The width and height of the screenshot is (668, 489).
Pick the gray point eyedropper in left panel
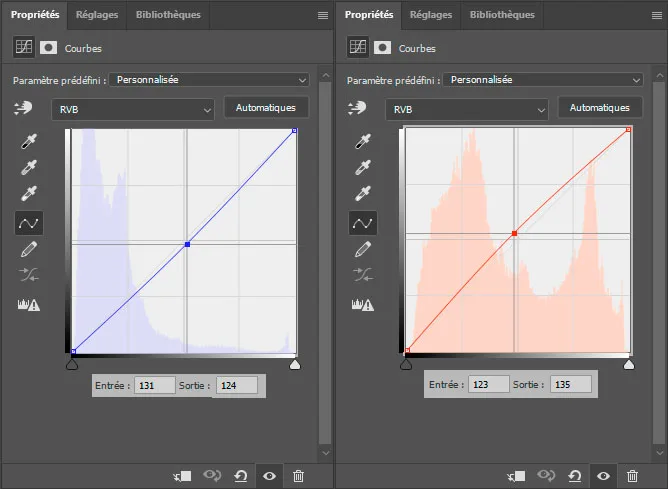29,169
